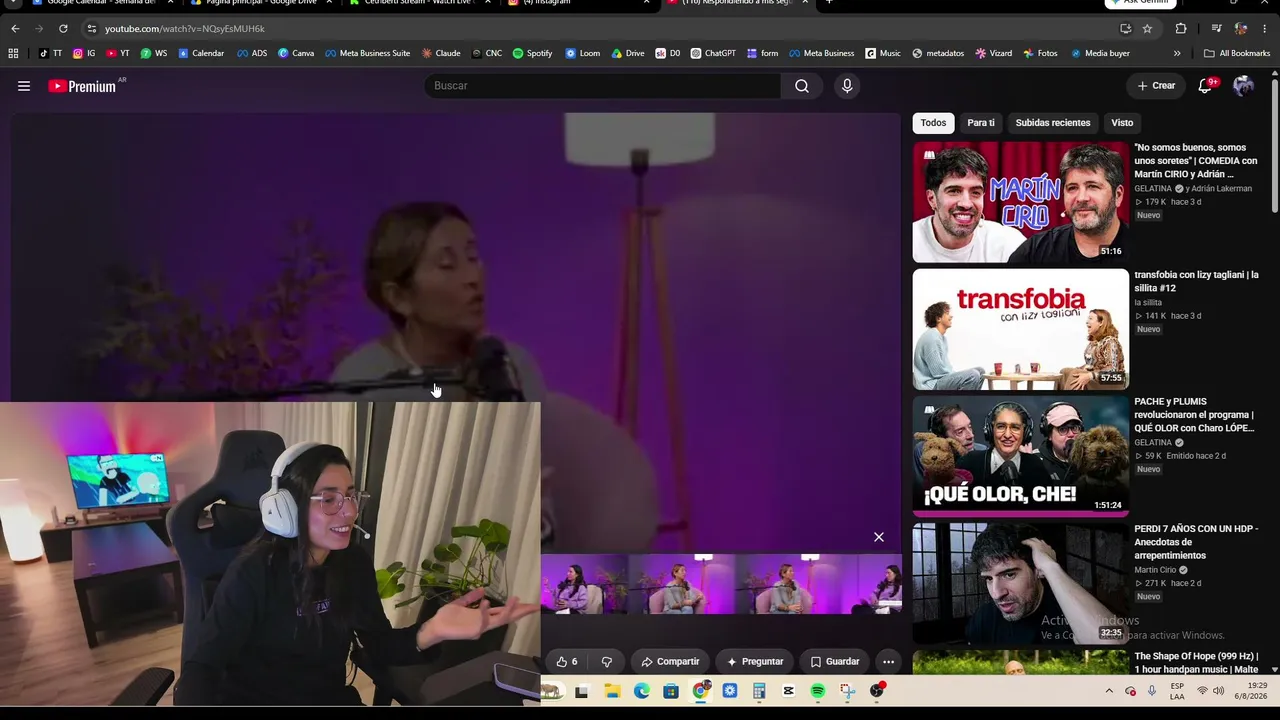Open the IG Instagram bookmark
Viewport: 1280px width, 720px height.
coord(84,53)
